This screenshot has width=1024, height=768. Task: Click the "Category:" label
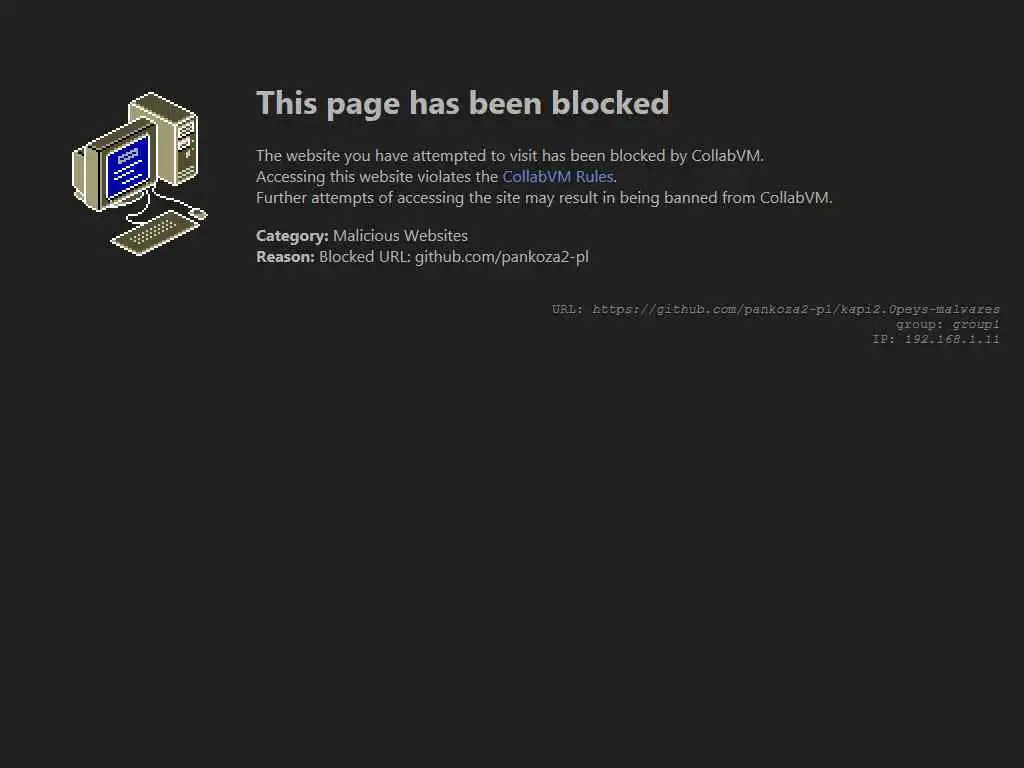[292, 236]
